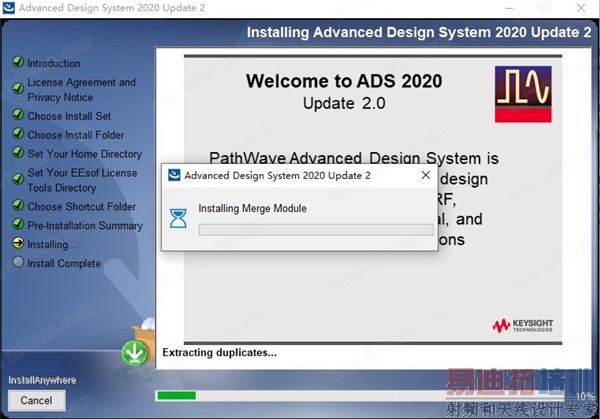Screen dimensions: 600x419
Task: Click the hourglass icon in the dialog
Action: pos(178,218)
